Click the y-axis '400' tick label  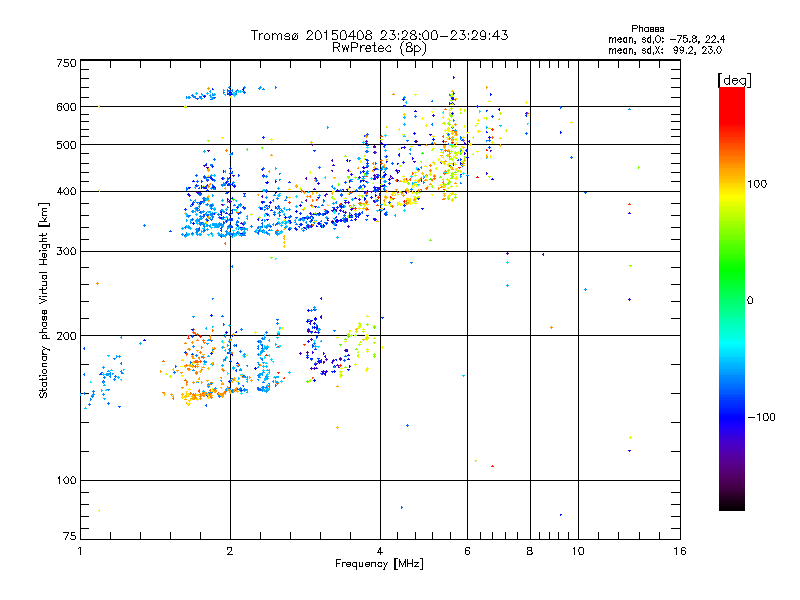[x=66, y=191]
